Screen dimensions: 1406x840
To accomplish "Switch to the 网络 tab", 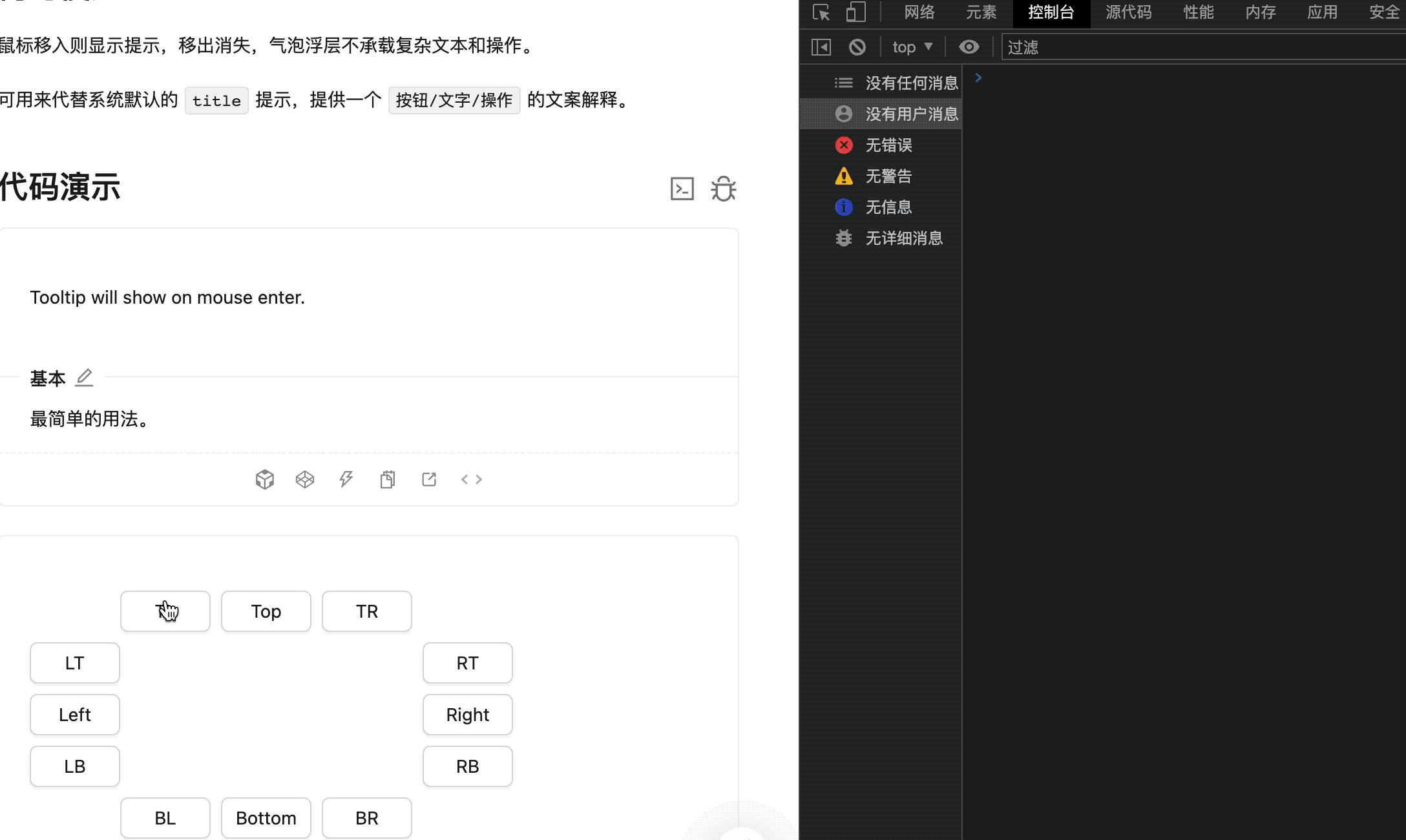I will pos(919,12).
